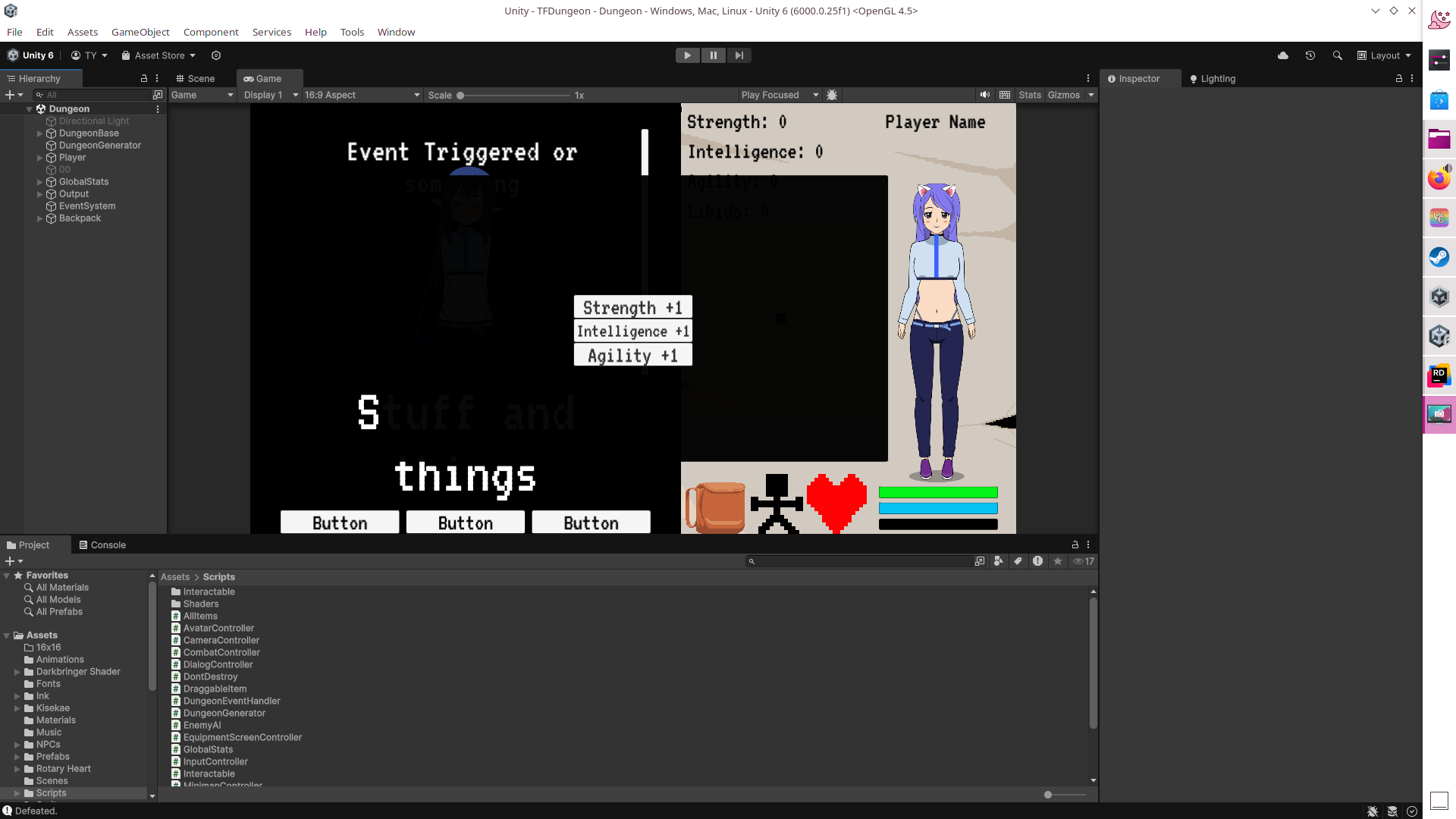Click the Game view Scale slider
The image size is (1456, 819).
[x=516, y=96]
